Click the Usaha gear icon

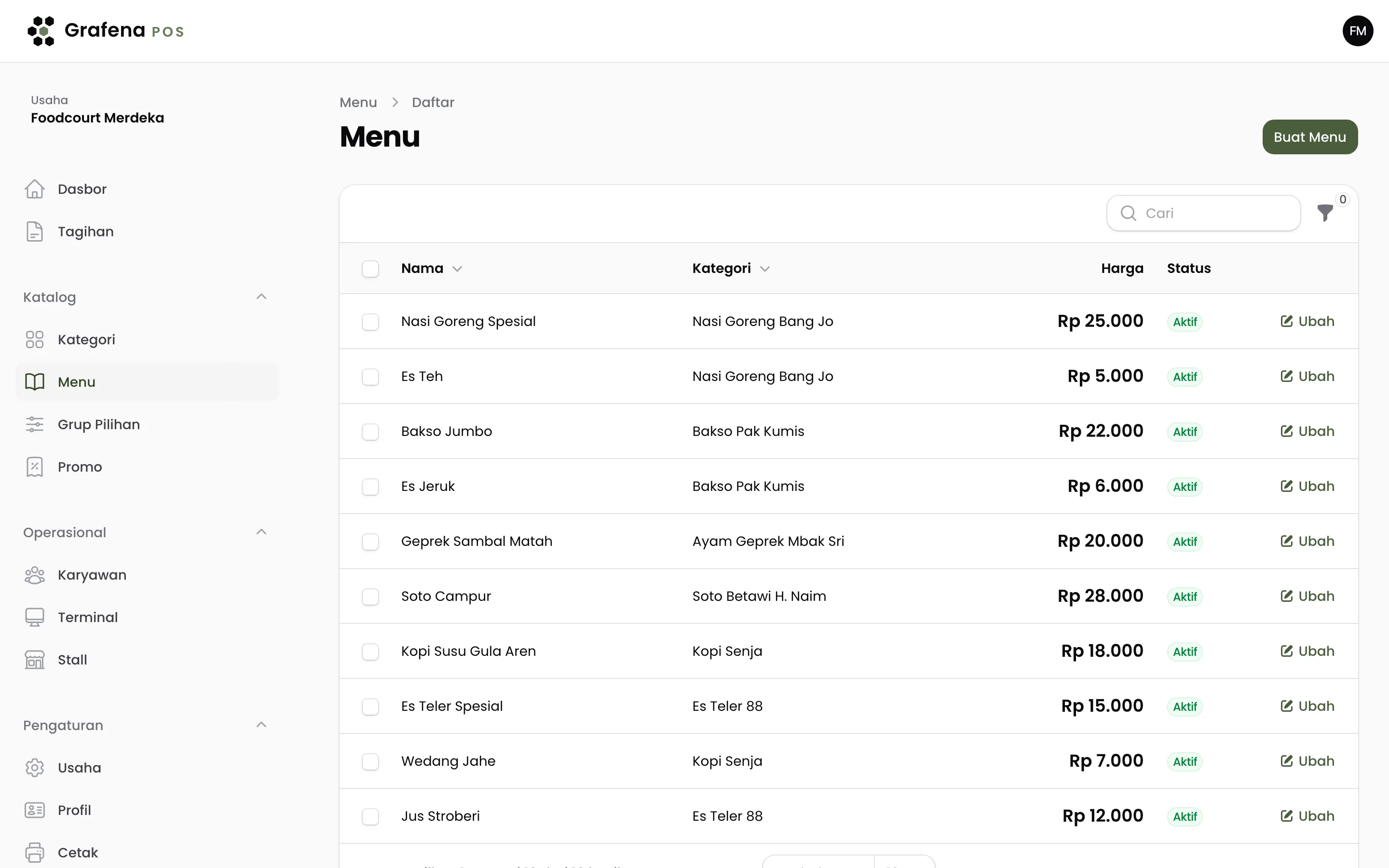point(34,768)
